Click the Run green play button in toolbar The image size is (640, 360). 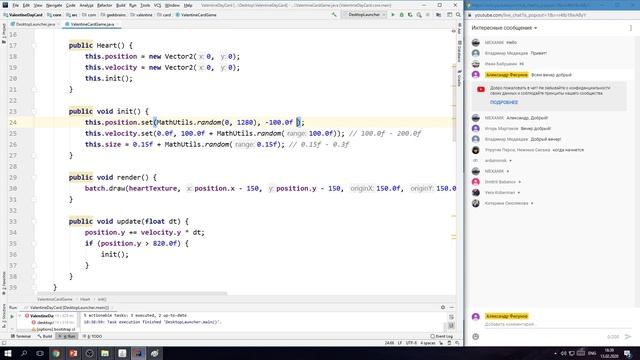click(x=393, y=15)
